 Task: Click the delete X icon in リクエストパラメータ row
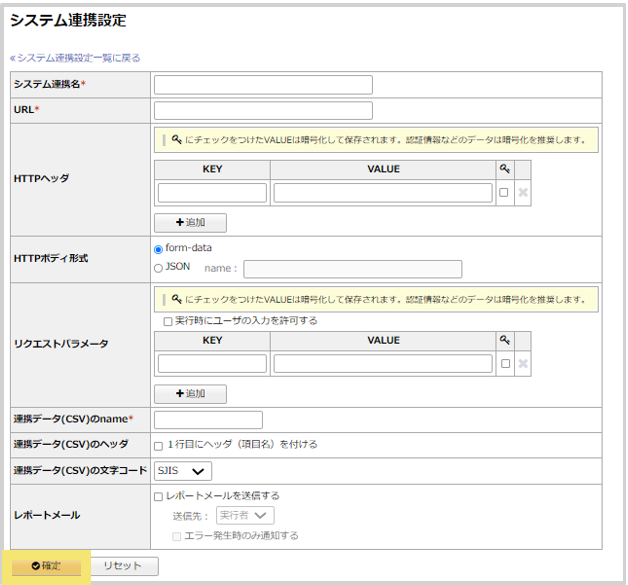click(522, 364)
